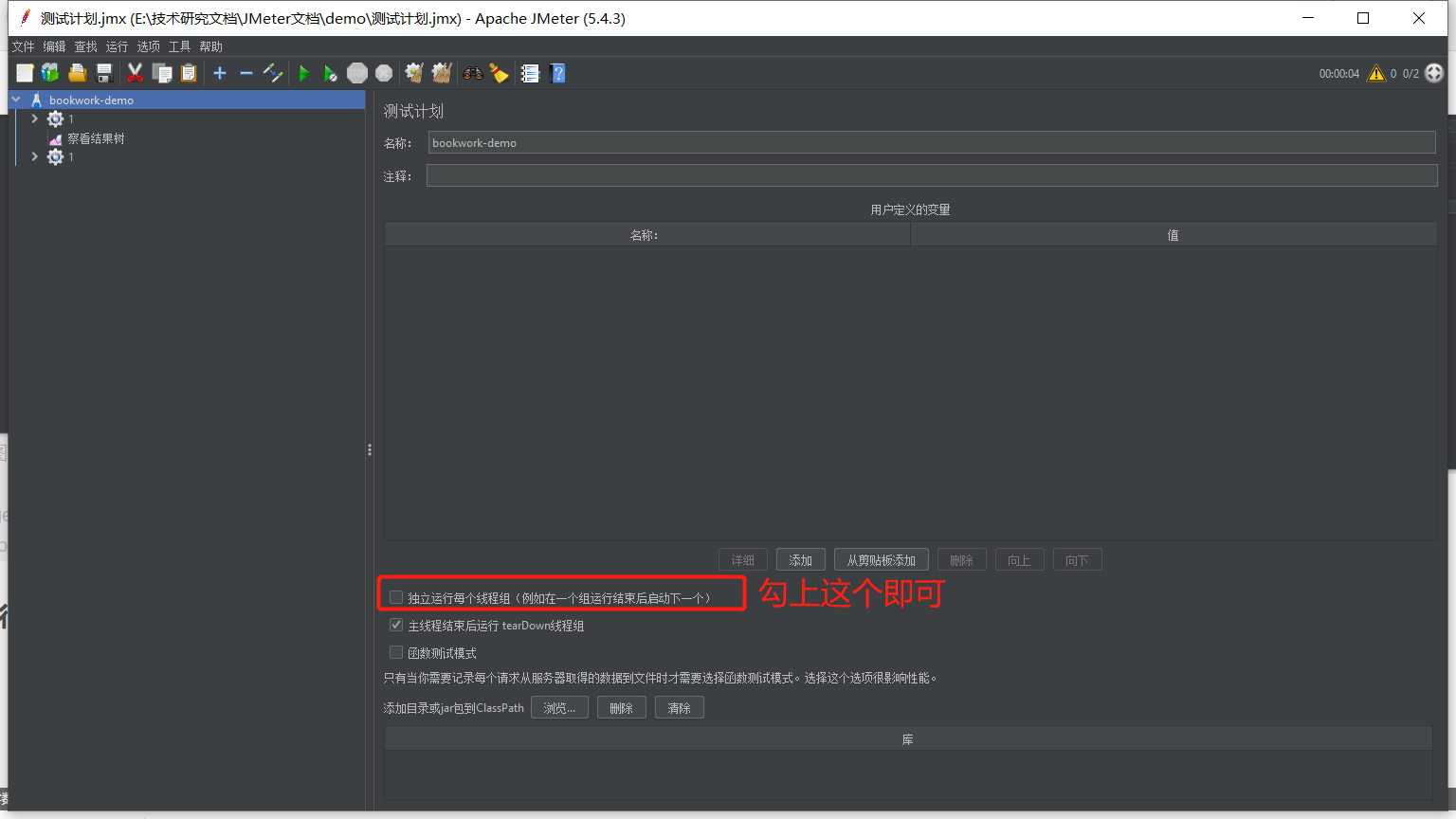This screenshot has width=1456, height=819.
Task: Click the New test plan icon
Action: pyautogui.click(x=25, y=73)
